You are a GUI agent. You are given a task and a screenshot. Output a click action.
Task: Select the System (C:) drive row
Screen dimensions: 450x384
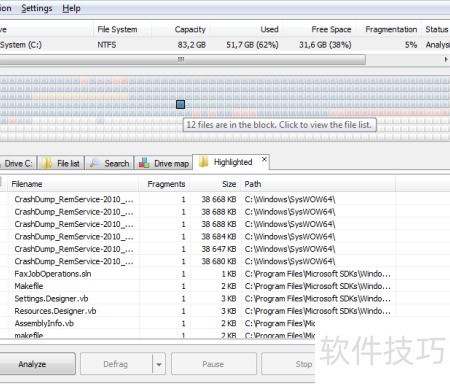click(225, 45)
